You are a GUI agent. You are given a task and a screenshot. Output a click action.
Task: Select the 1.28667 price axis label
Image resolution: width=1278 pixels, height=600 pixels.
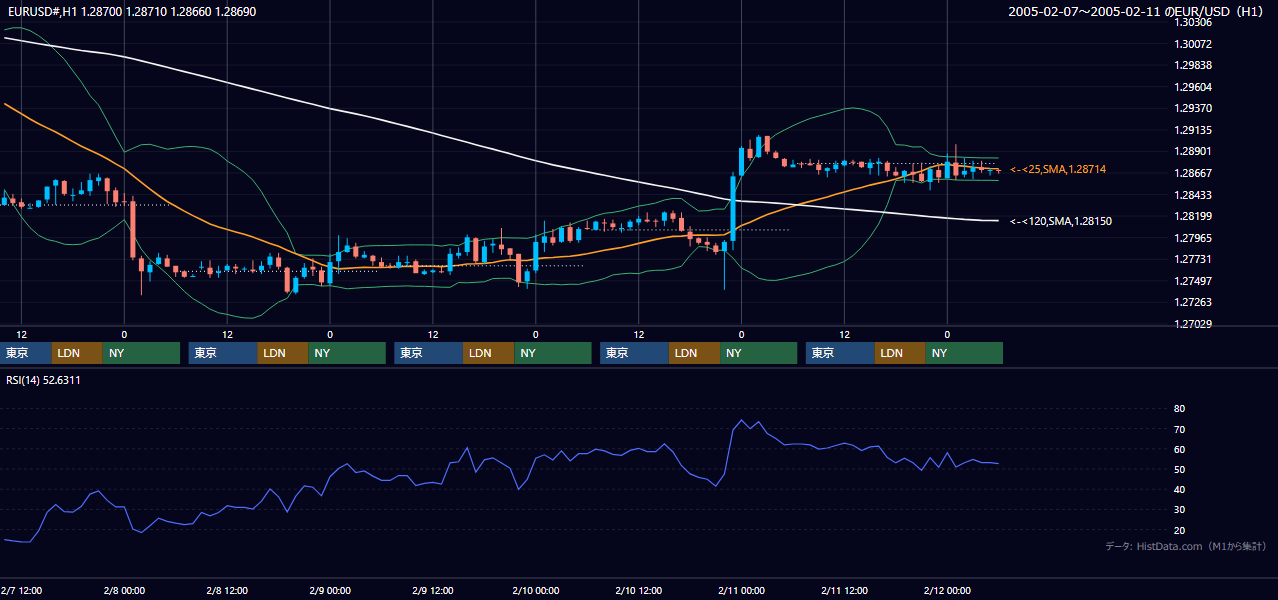point(1193,173)
